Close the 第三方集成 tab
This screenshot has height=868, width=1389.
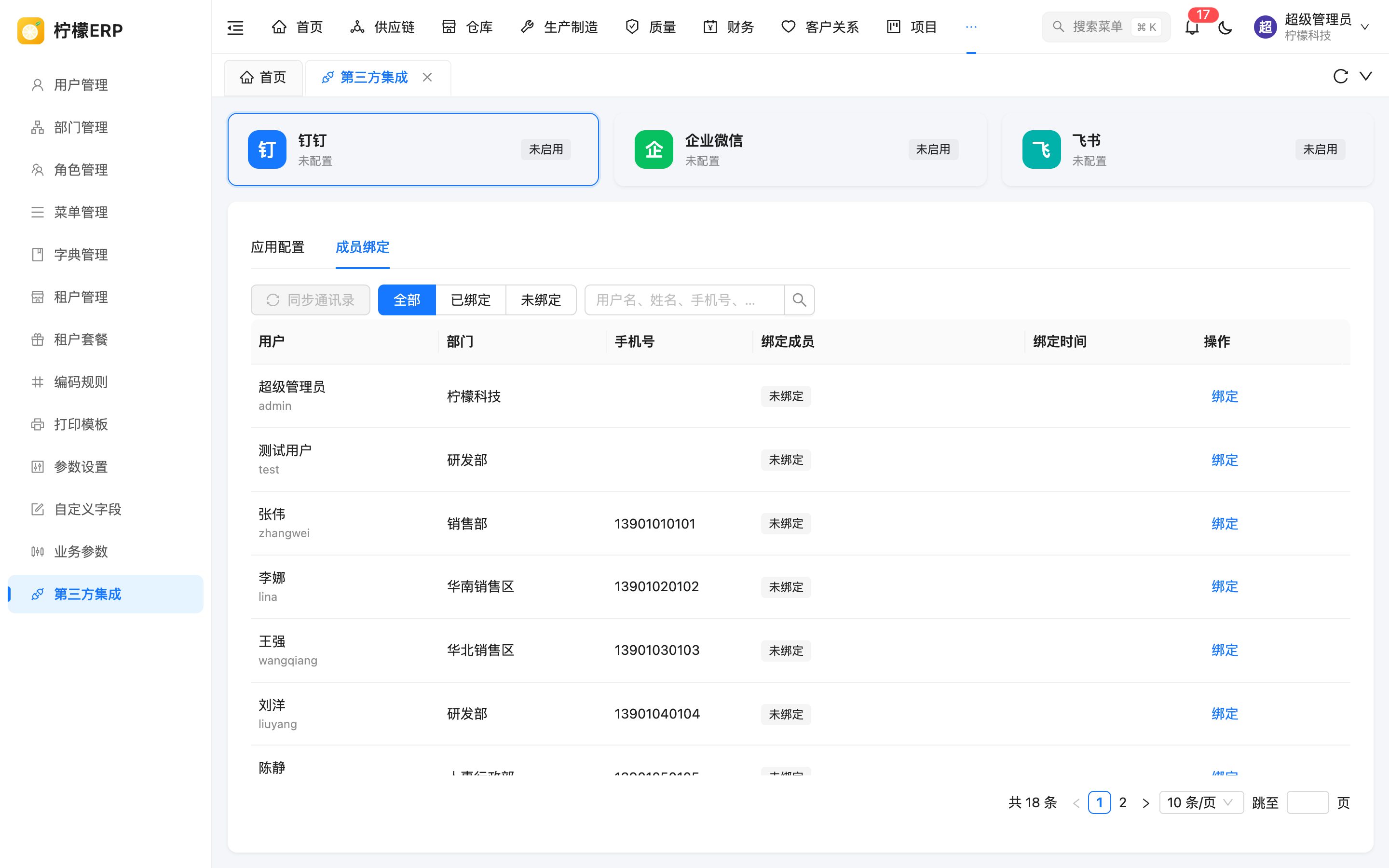427,77
